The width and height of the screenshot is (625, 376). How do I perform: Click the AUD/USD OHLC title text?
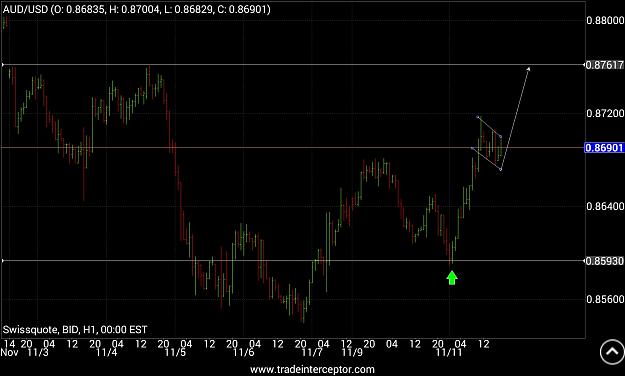click(137, 9)
